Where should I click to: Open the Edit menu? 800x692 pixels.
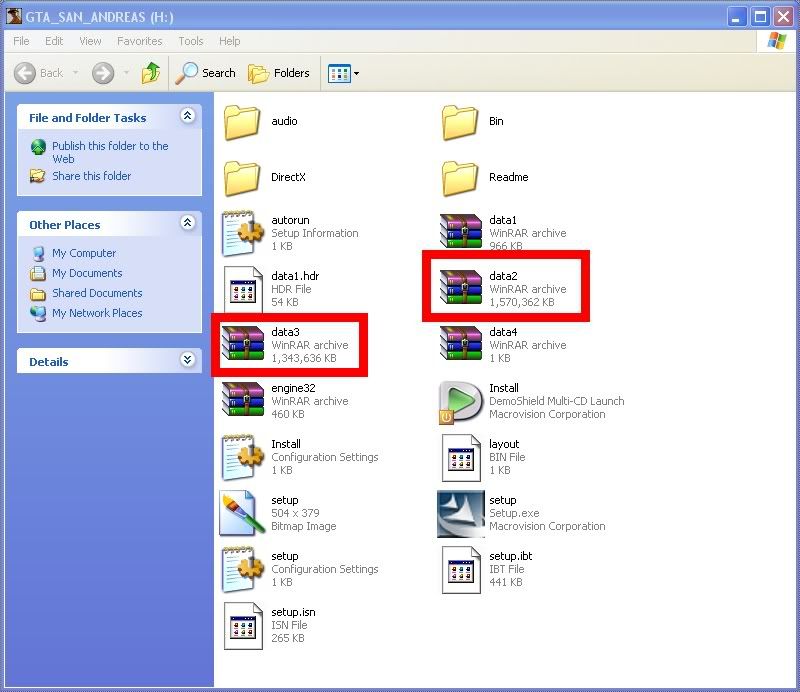(x=54, y=41)
